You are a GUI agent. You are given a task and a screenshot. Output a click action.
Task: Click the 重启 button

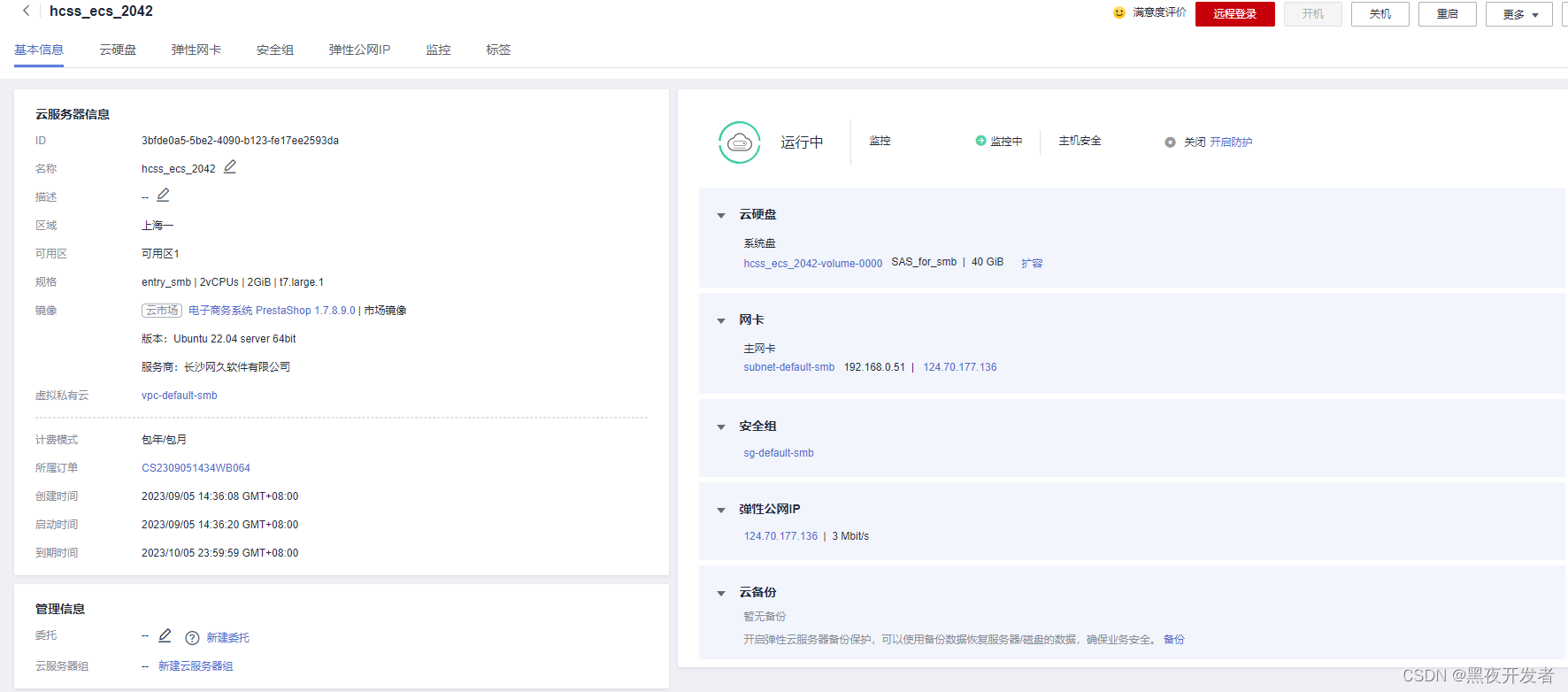(x=1448, y=14)
